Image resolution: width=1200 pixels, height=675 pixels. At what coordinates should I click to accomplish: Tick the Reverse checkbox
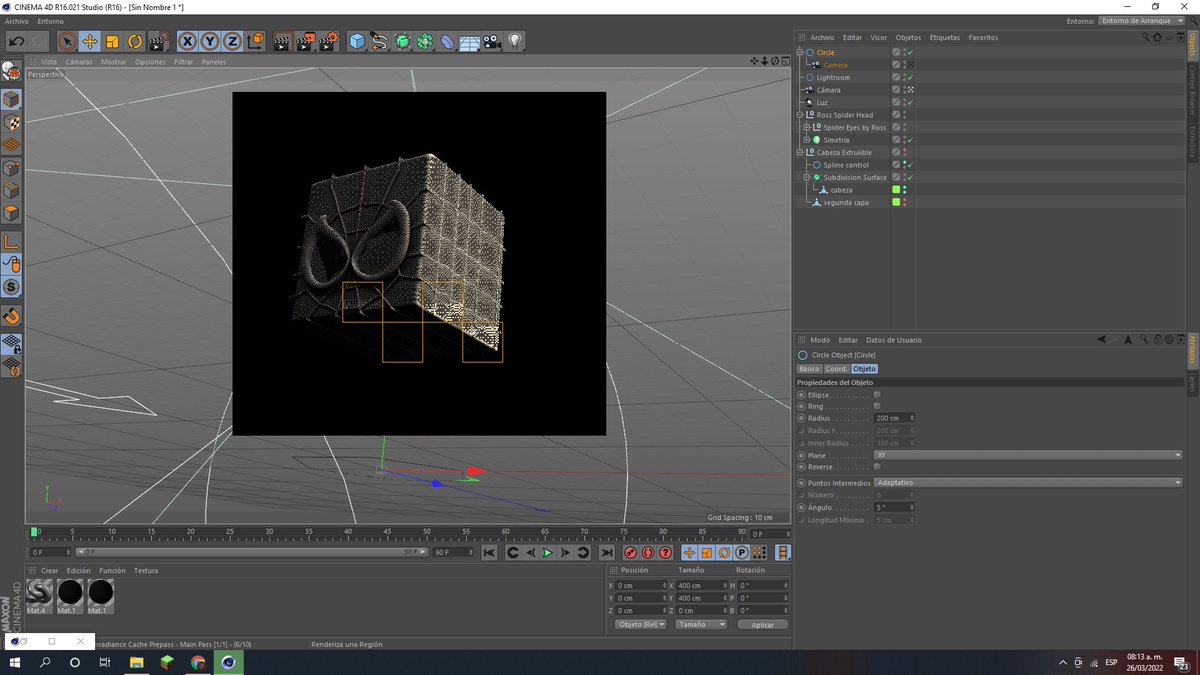(877, 467)
